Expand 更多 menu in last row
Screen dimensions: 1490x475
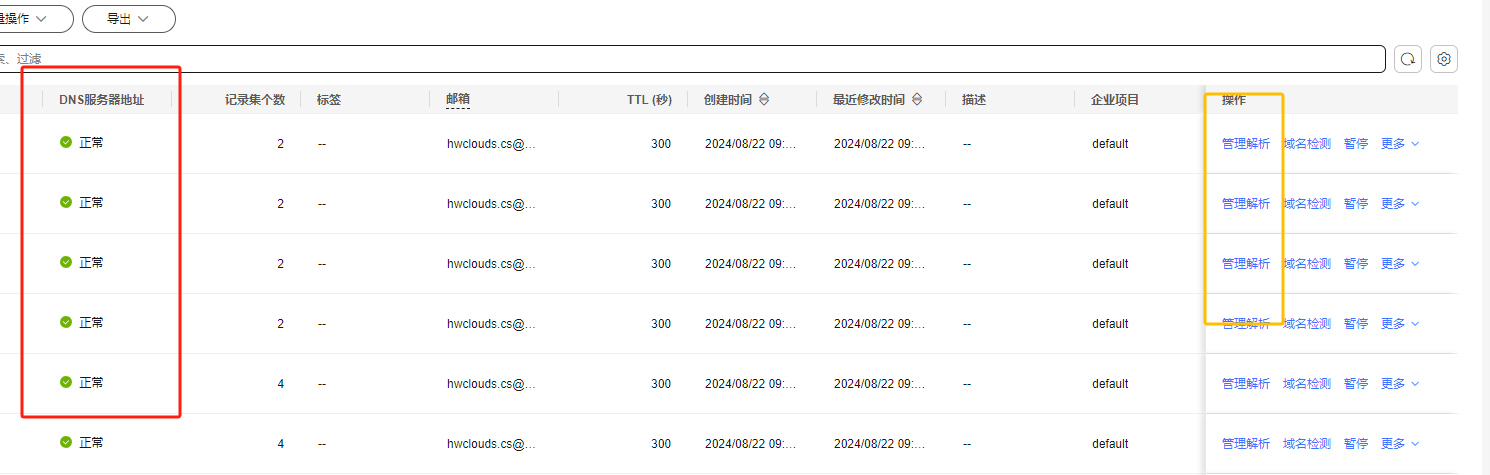click(1400, 443)
